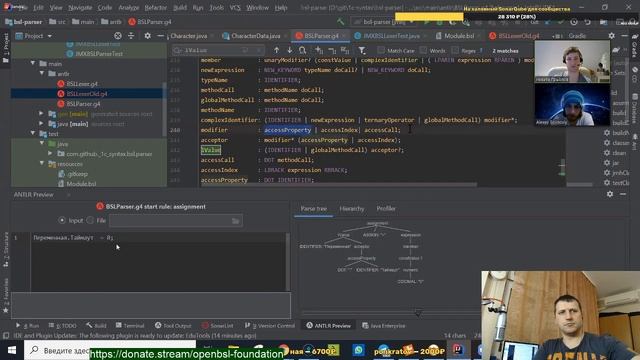Image resolution: width=640 pixels, height=360 pixels.
Task: Collapse the antlr folder in project tree
Action: (42, 73)
